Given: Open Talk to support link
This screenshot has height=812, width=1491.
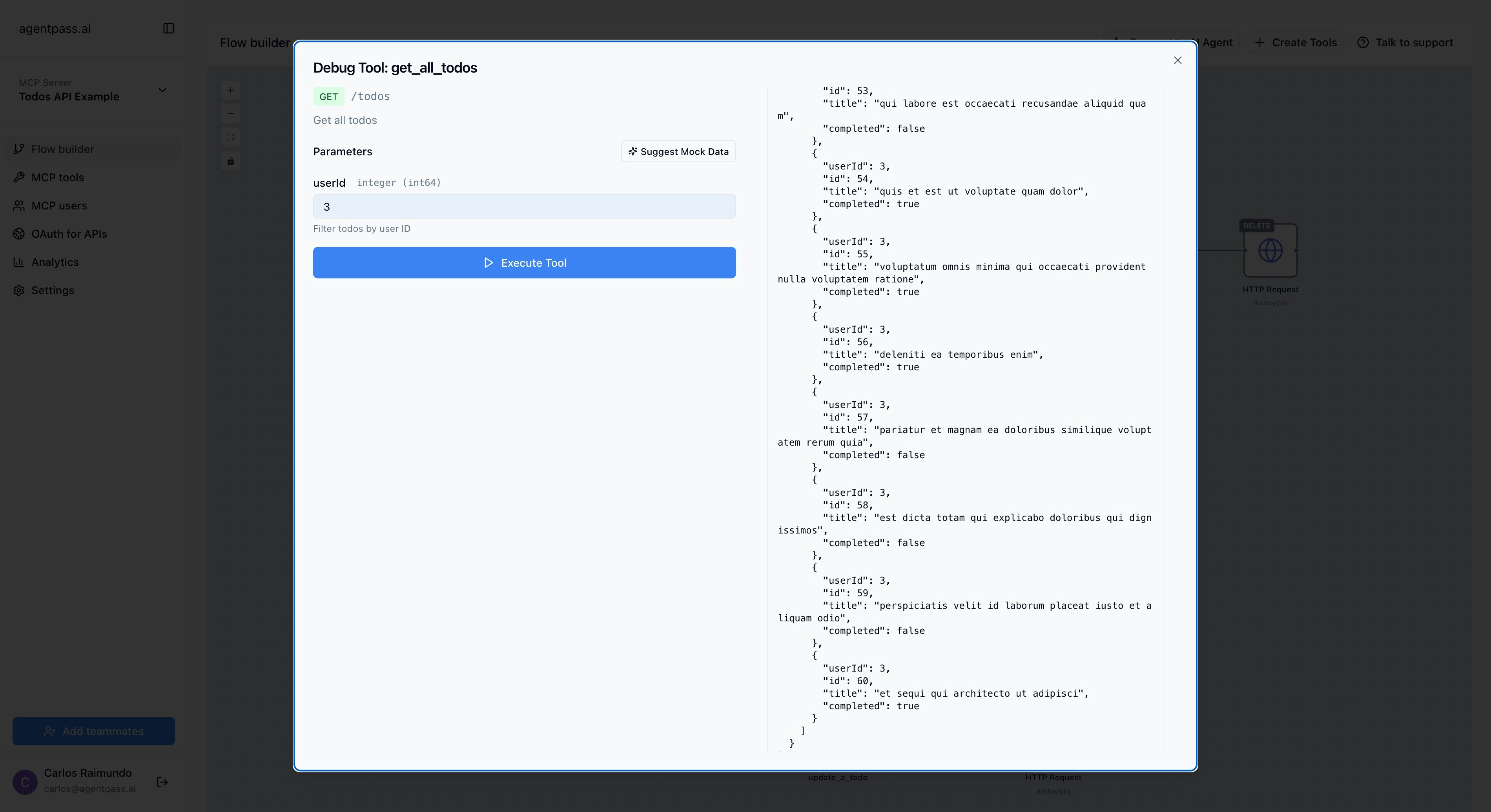Looking at the screenshot, I should [1405, 43].
